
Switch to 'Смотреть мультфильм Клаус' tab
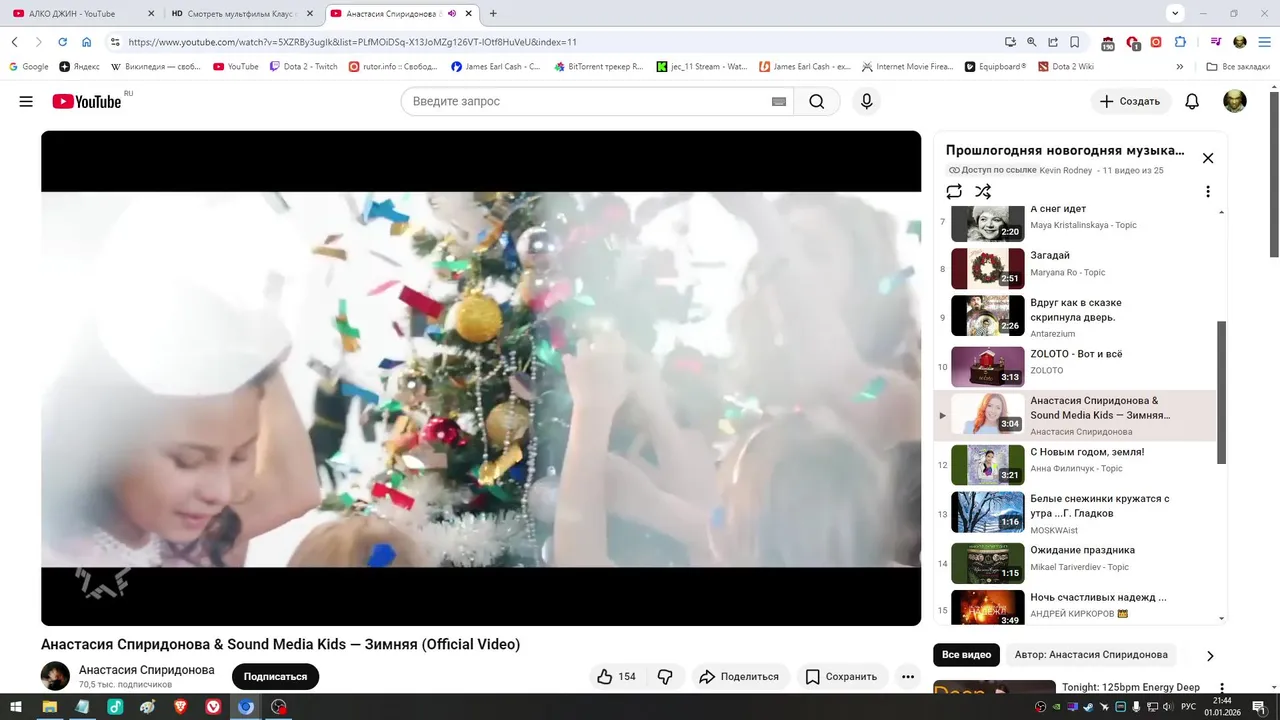243,14
